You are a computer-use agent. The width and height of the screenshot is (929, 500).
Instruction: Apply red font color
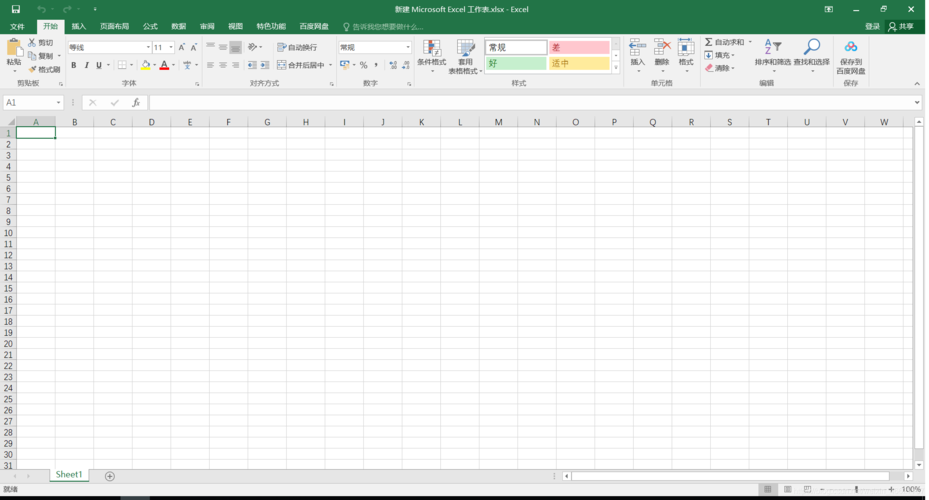coord(164,65)
